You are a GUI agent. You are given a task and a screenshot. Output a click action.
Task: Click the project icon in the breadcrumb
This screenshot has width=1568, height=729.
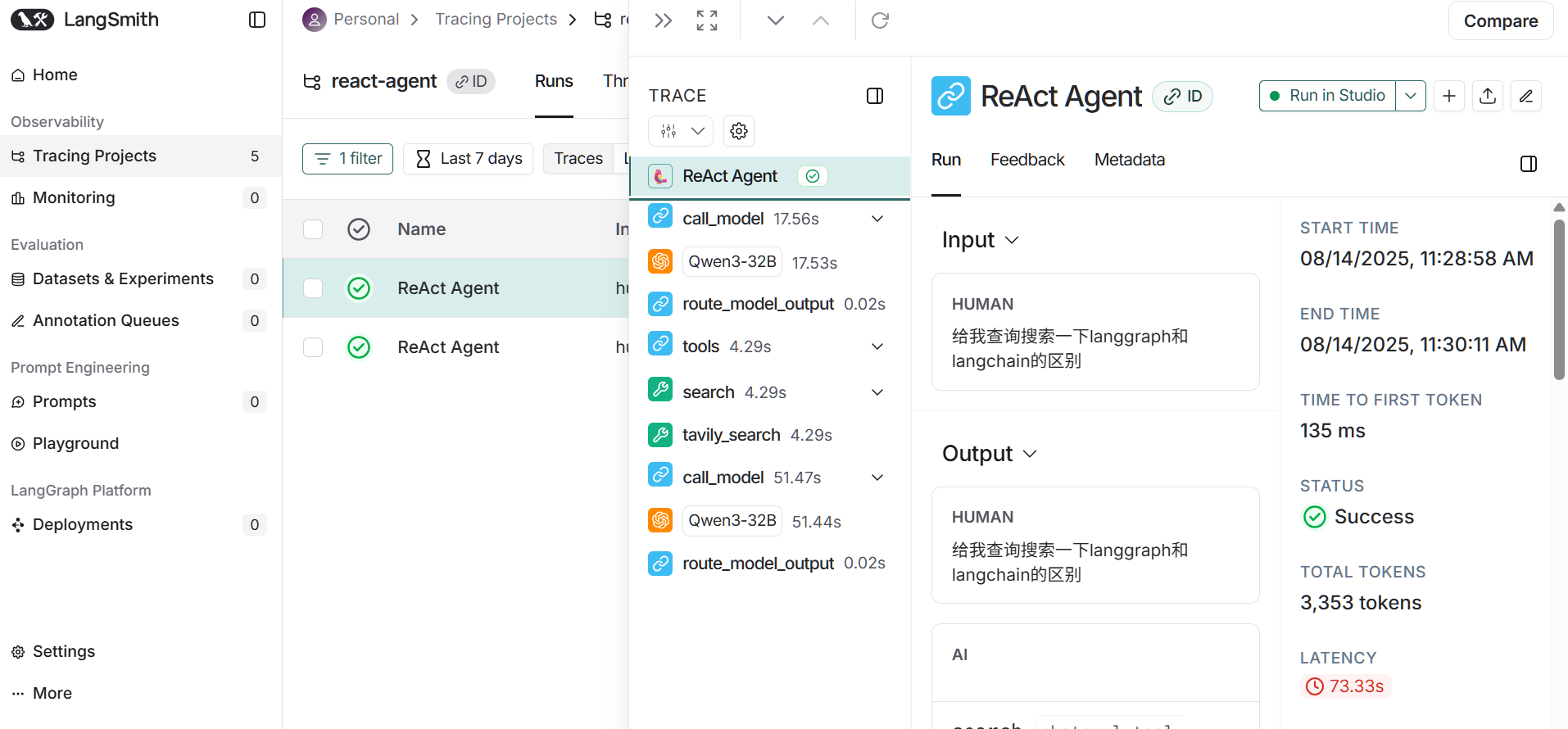[x=603, y=20]
